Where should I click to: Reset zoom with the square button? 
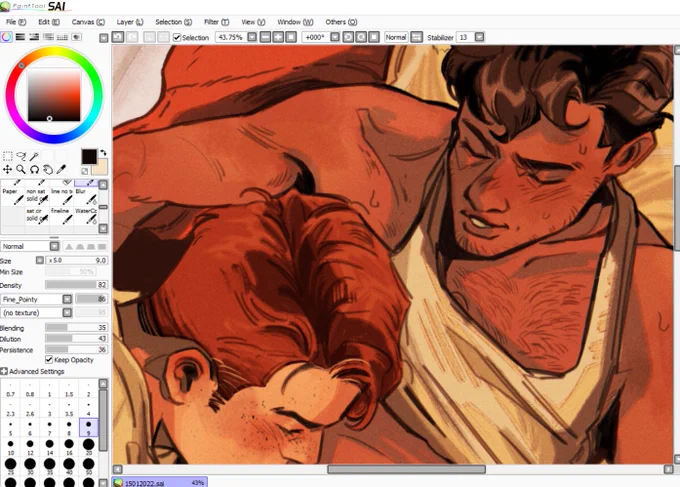(x=291, y=37)
